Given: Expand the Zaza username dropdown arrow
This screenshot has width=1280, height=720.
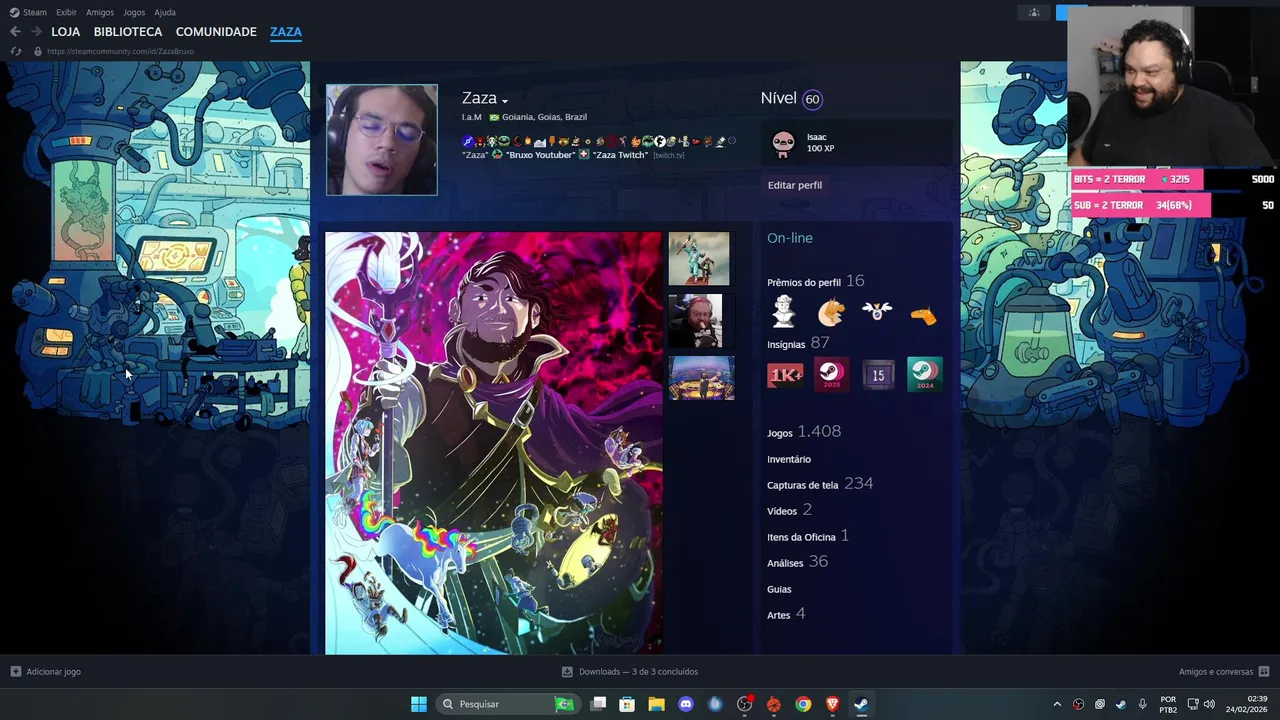Looking at the screenshot, I should point(505,101).
